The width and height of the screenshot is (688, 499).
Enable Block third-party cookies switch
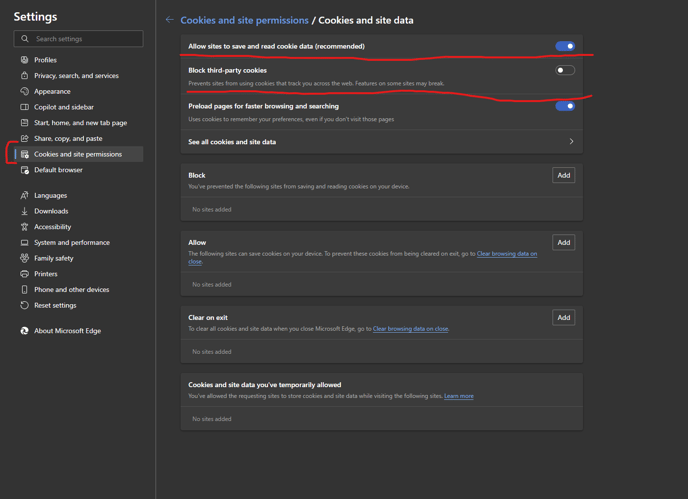coord(565,70)
